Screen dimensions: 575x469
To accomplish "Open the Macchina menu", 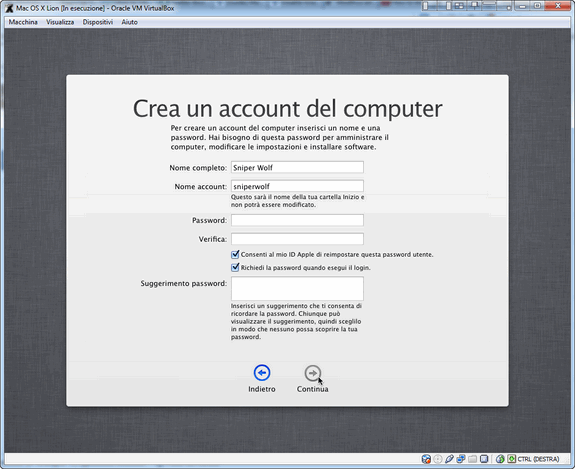I will click(23, 22).
